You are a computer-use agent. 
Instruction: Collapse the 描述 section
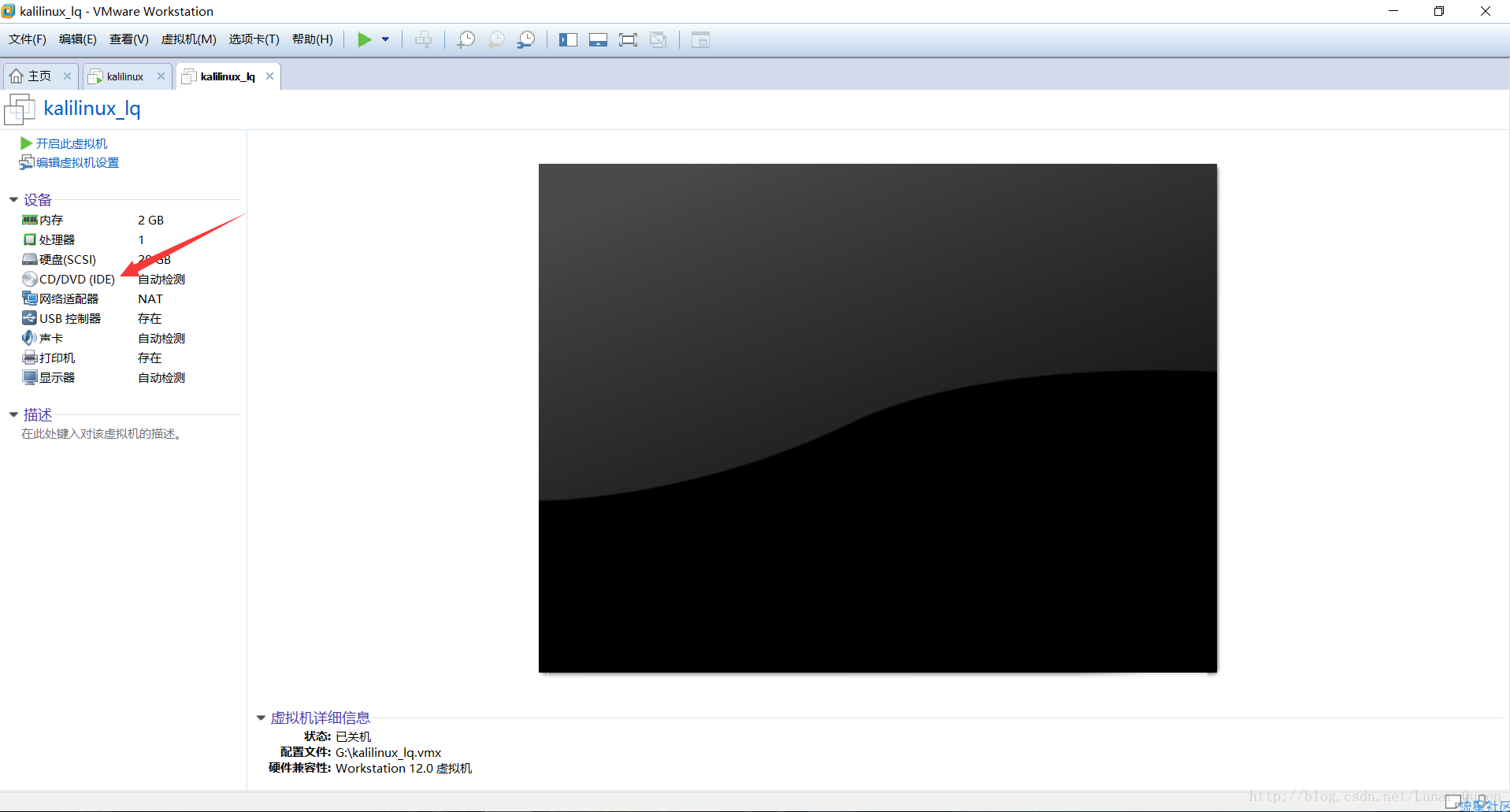pos(13,414)
